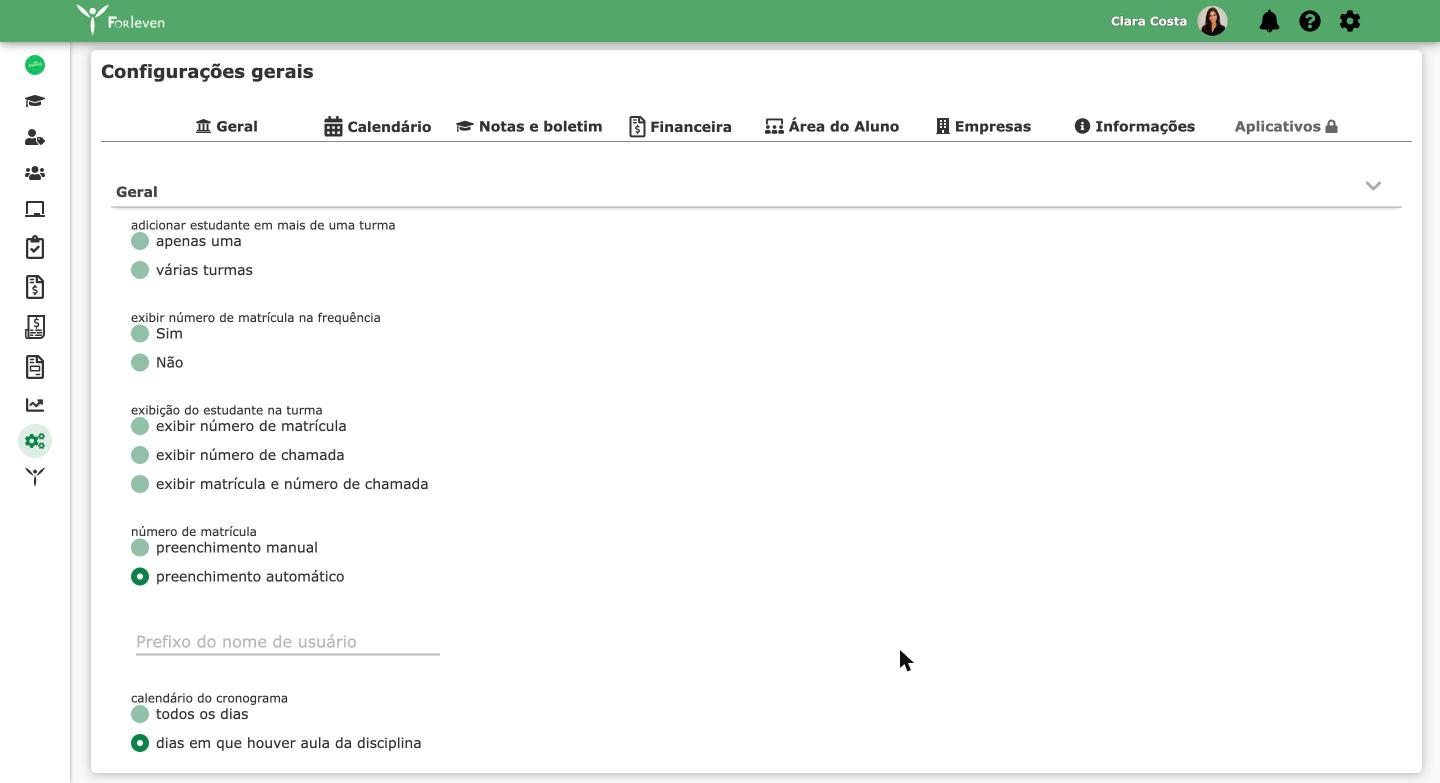
Task: Select 'exibir matrícula e número de chamada'
Action: (140, 484)
